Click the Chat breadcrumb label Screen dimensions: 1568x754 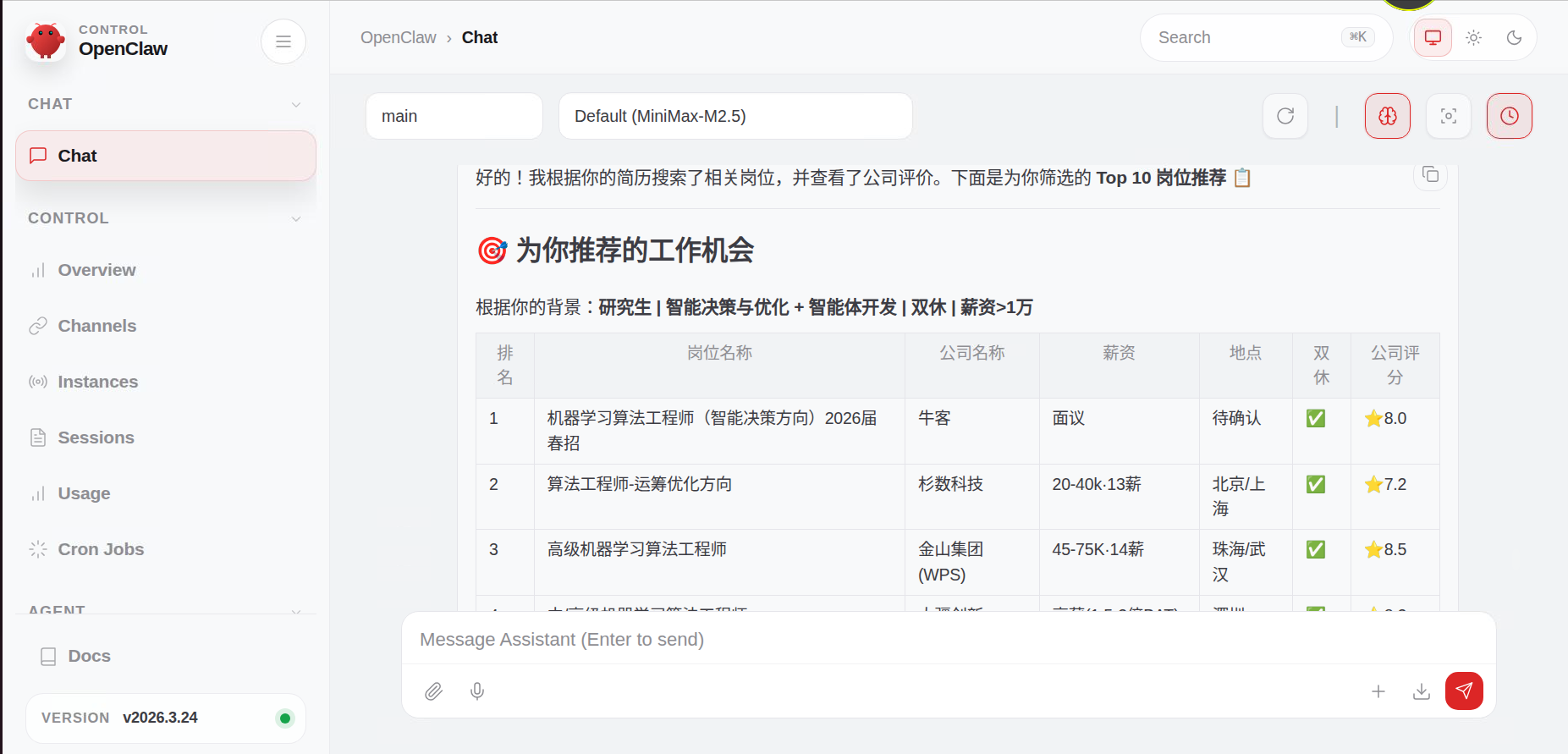pyautogui.click(x=480, y=37)
